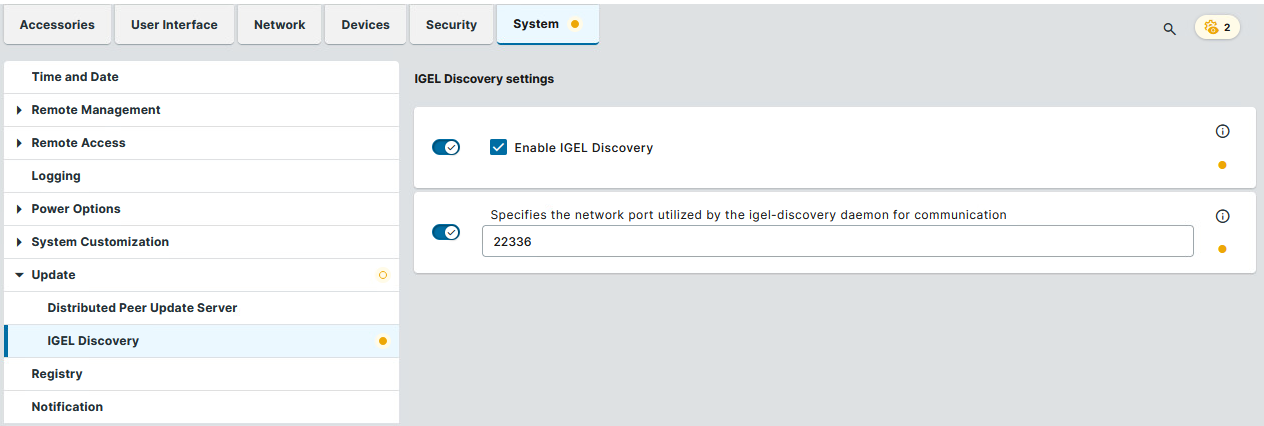Click orange change dot beside Enable IGEL Discovery

click(x=1222, y=165)
